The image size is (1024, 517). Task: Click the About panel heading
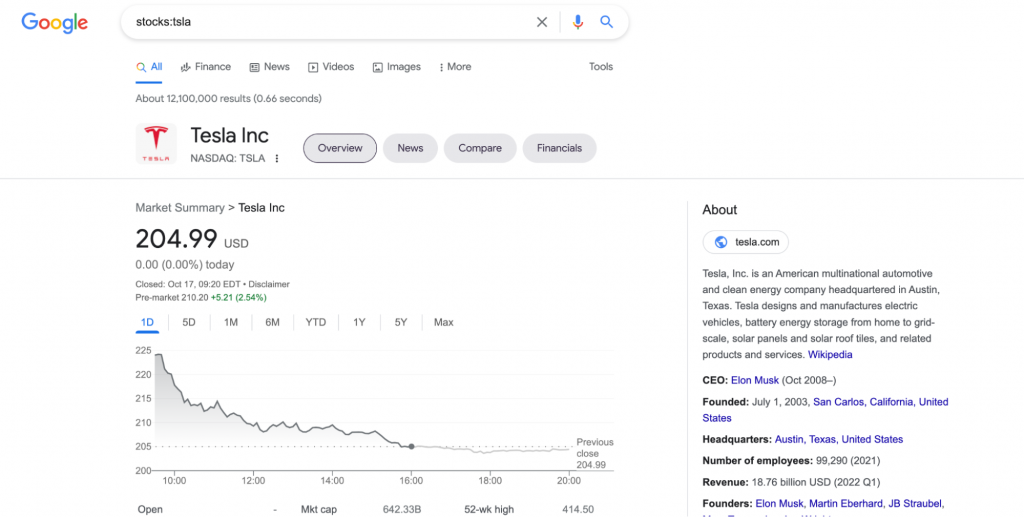click(720, 210)
